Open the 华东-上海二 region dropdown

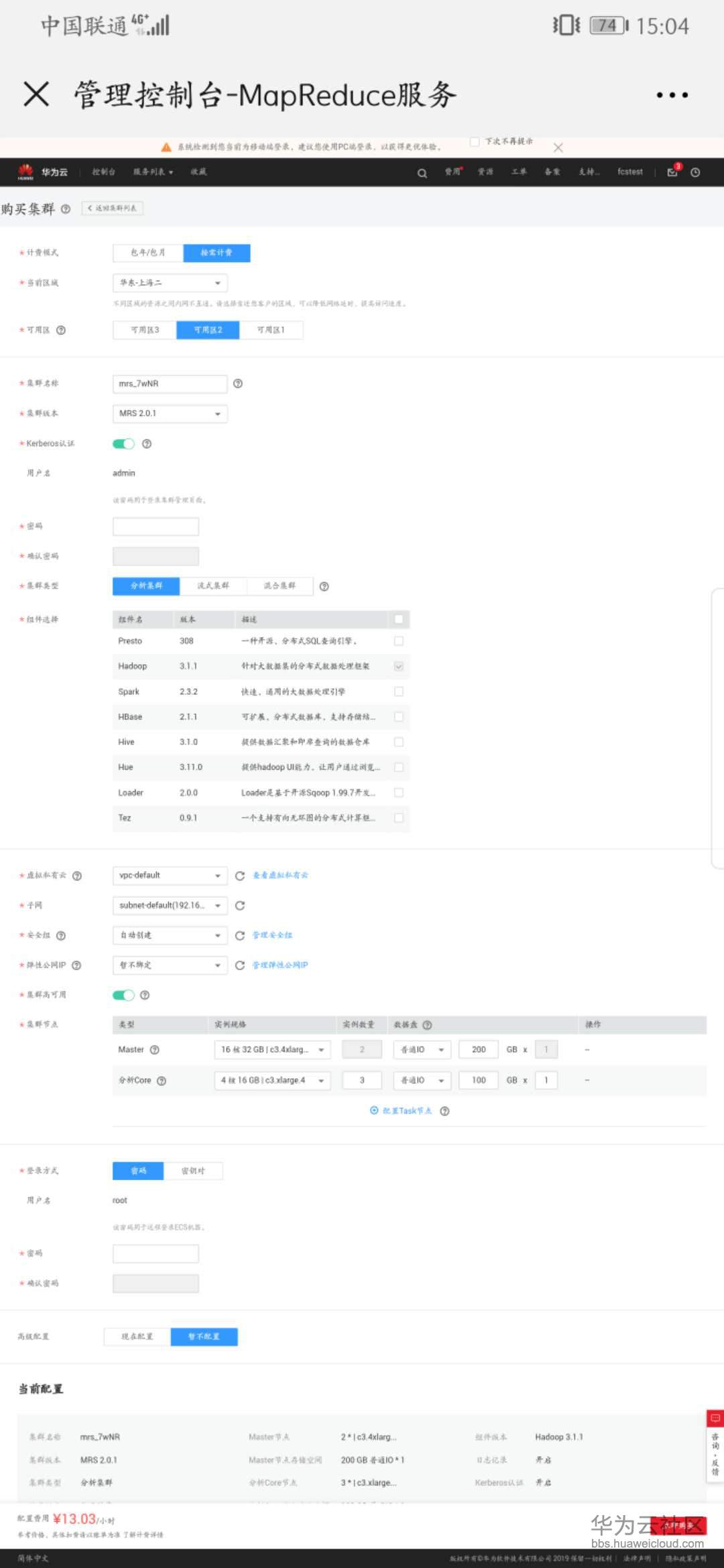(170, 283)
